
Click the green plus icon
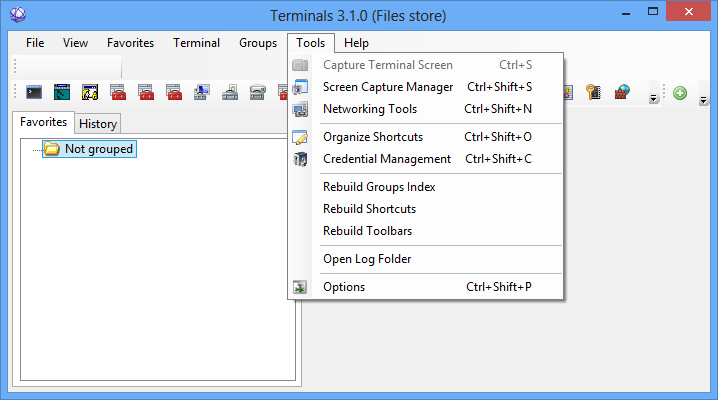tap(680, 93)
